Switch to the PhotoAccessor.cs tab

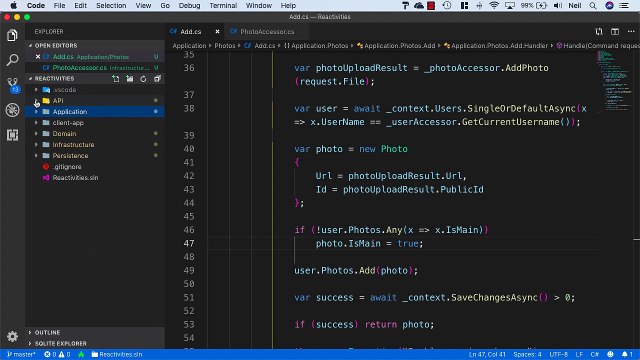point(266,31)
